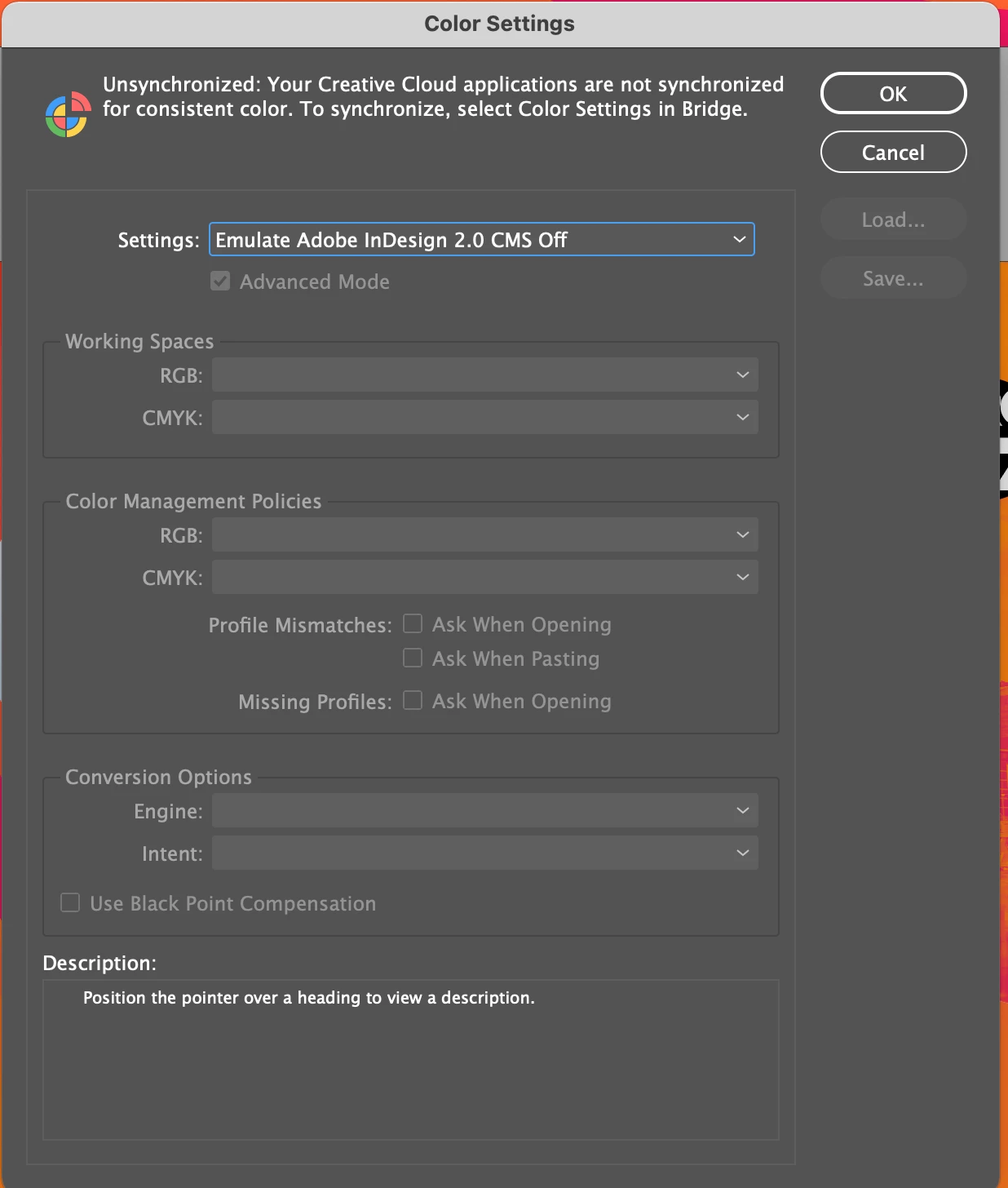Click the Description text area
This screenshot has height=1188, width=1008.
pyautogui.click(x=411, y=1060)
